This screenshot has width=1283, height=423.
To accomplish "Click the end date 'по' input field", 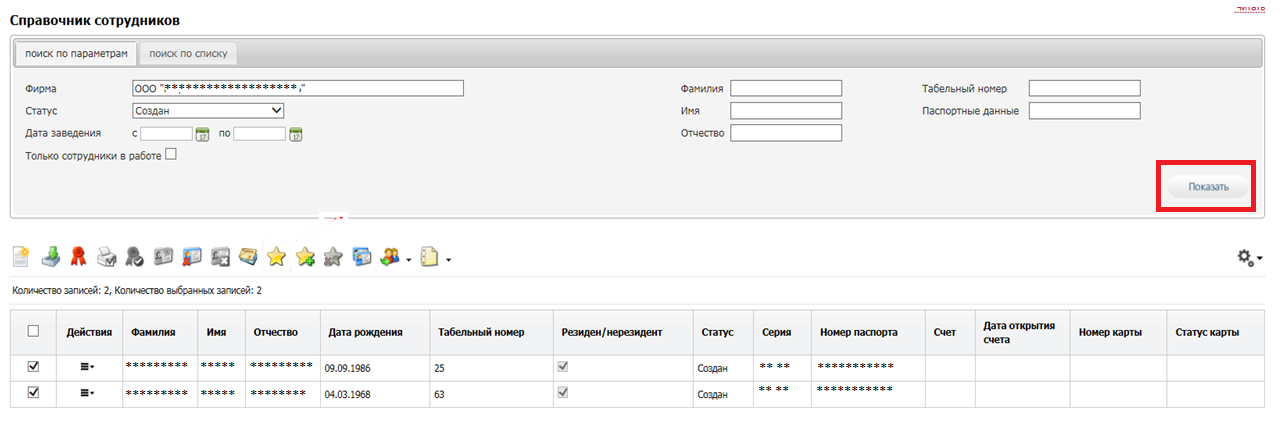I will 259,134.
